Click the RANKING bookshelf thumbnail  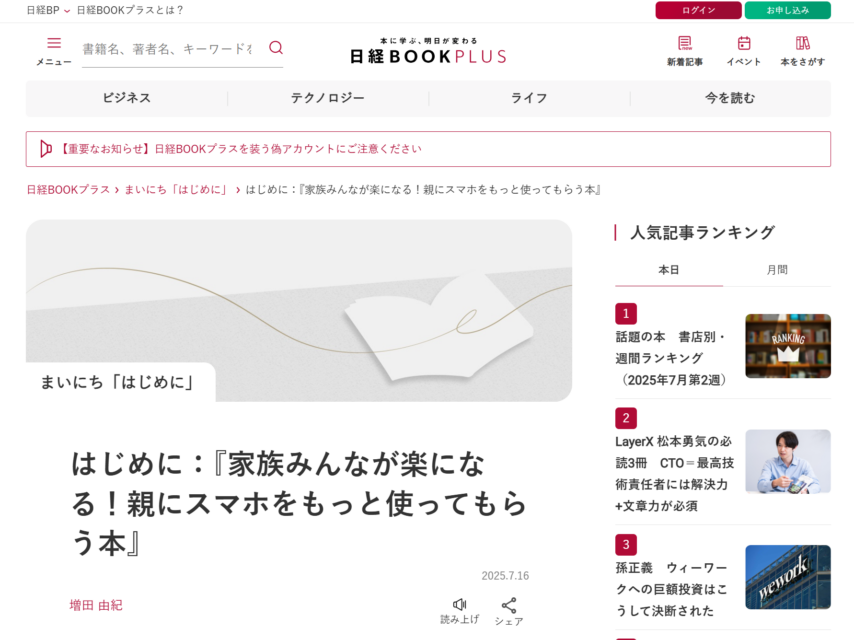tap(788, 346)
